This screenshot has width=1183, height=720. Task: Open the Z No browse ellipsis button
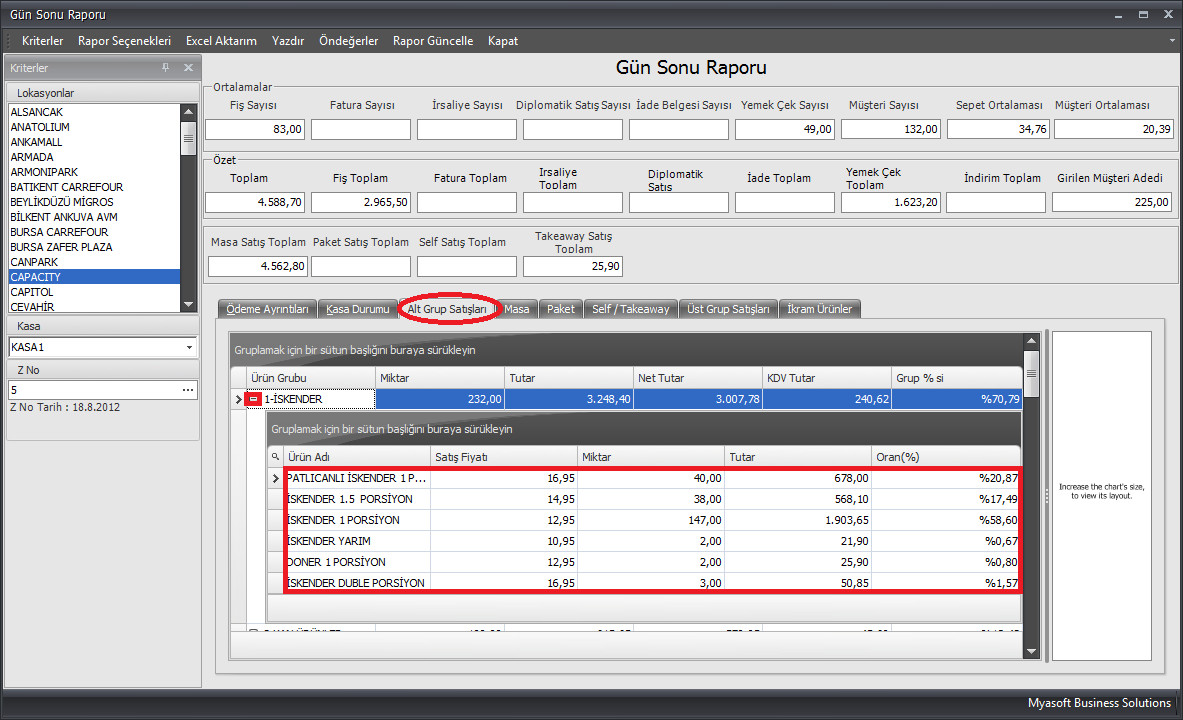[188, 389]
